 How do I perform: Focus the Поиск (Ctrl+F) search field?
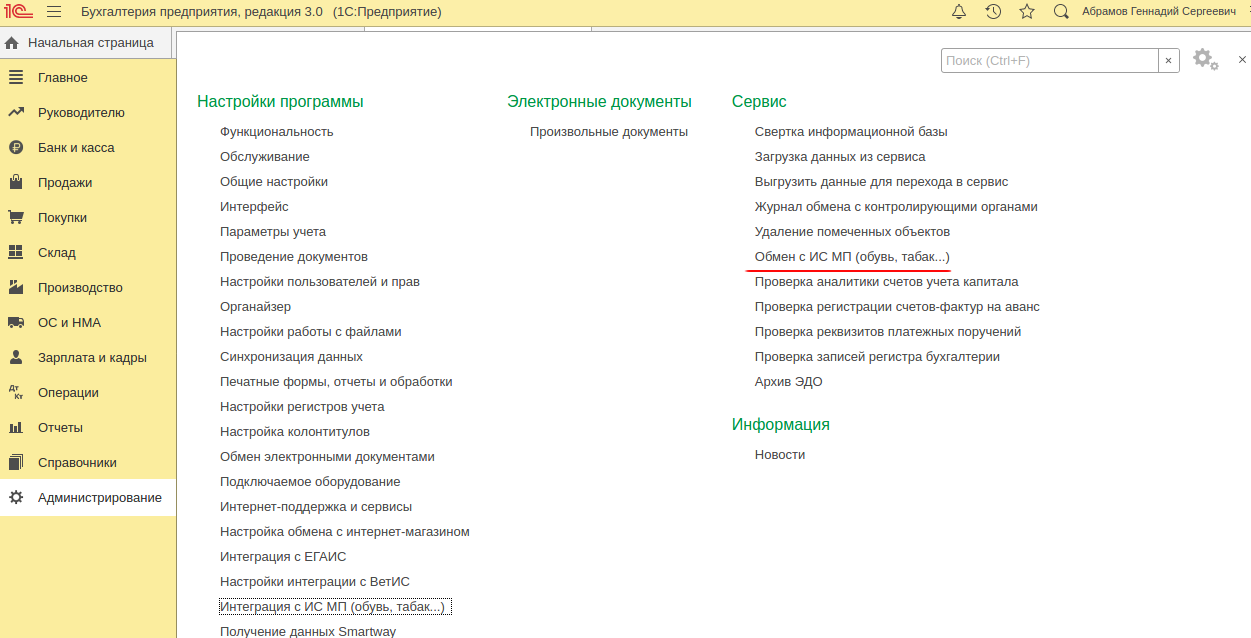[1049, 61]
